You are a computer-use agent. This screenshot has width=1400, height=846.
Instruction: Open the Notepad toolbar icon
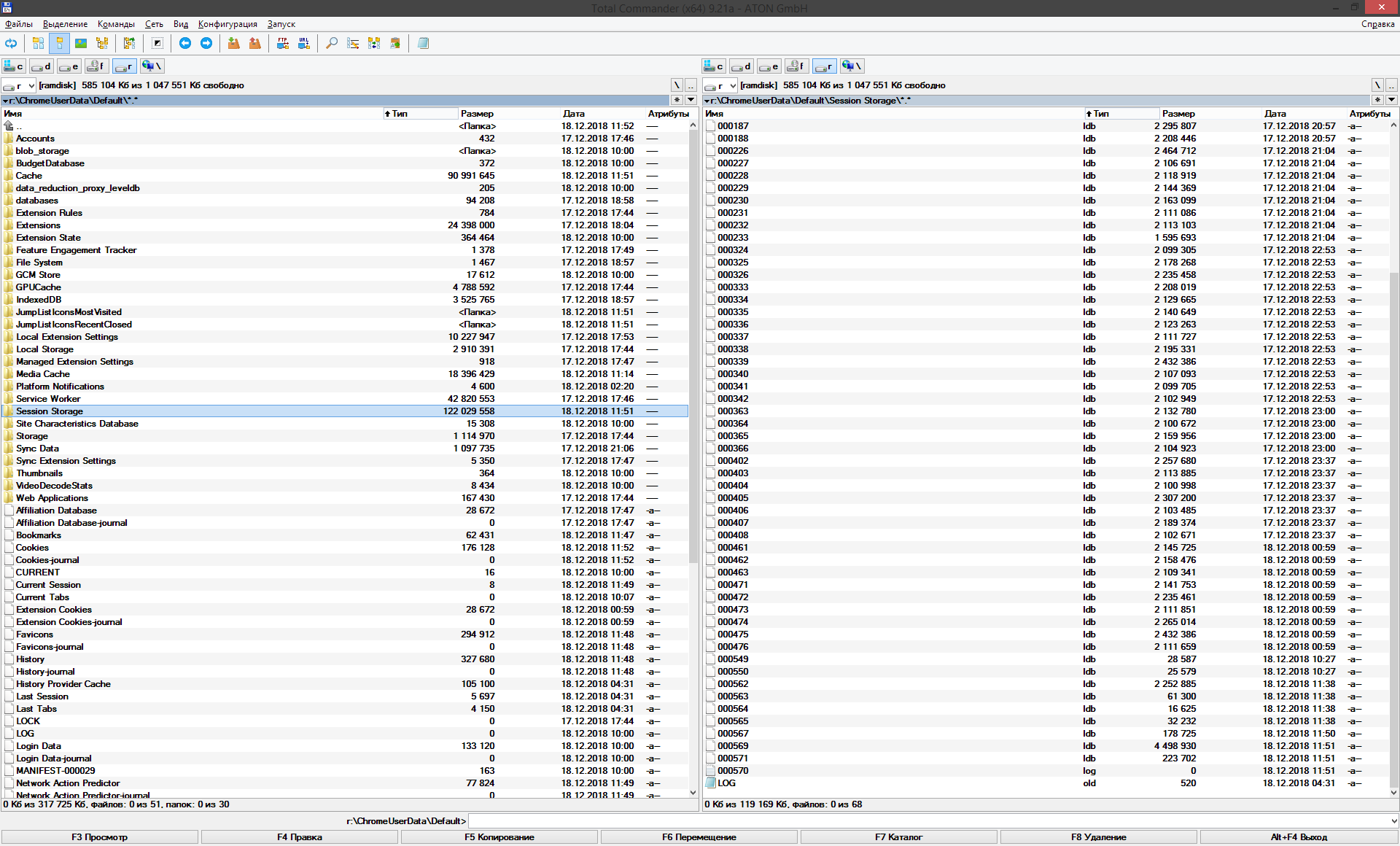click(423, 44)
